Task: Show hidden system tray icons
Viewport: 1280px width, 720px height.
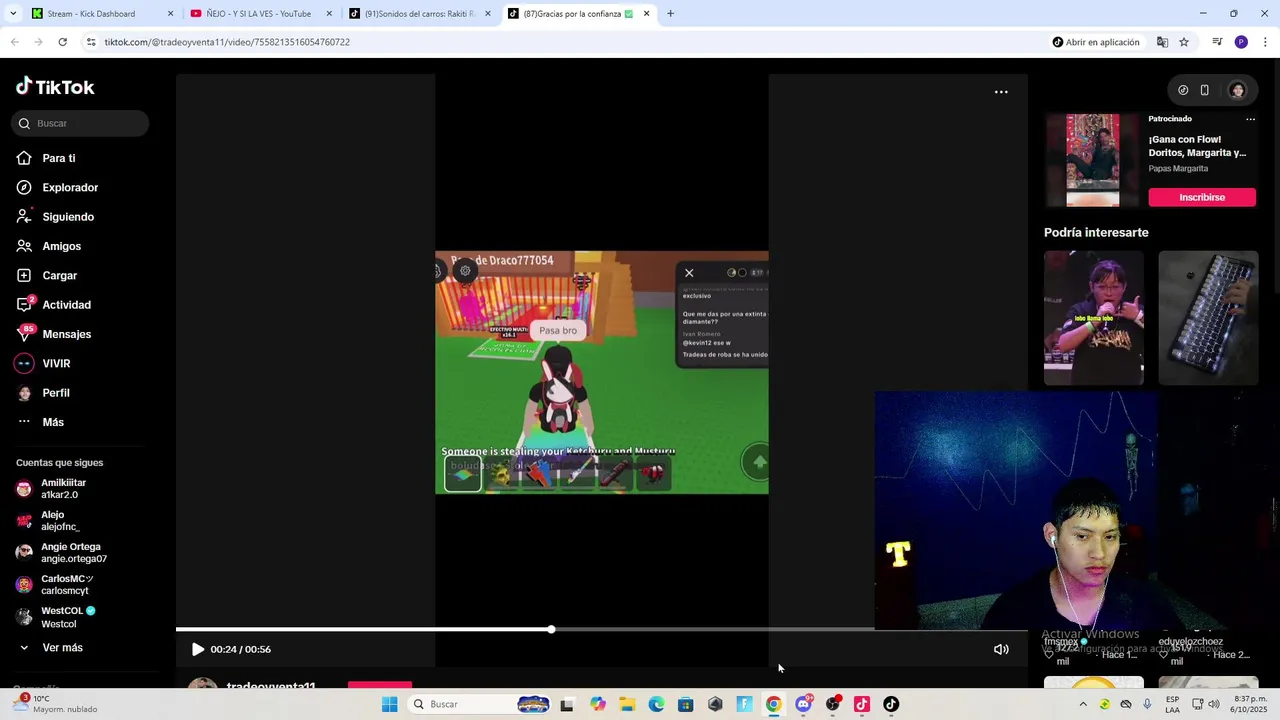Action: [1082, 704]
